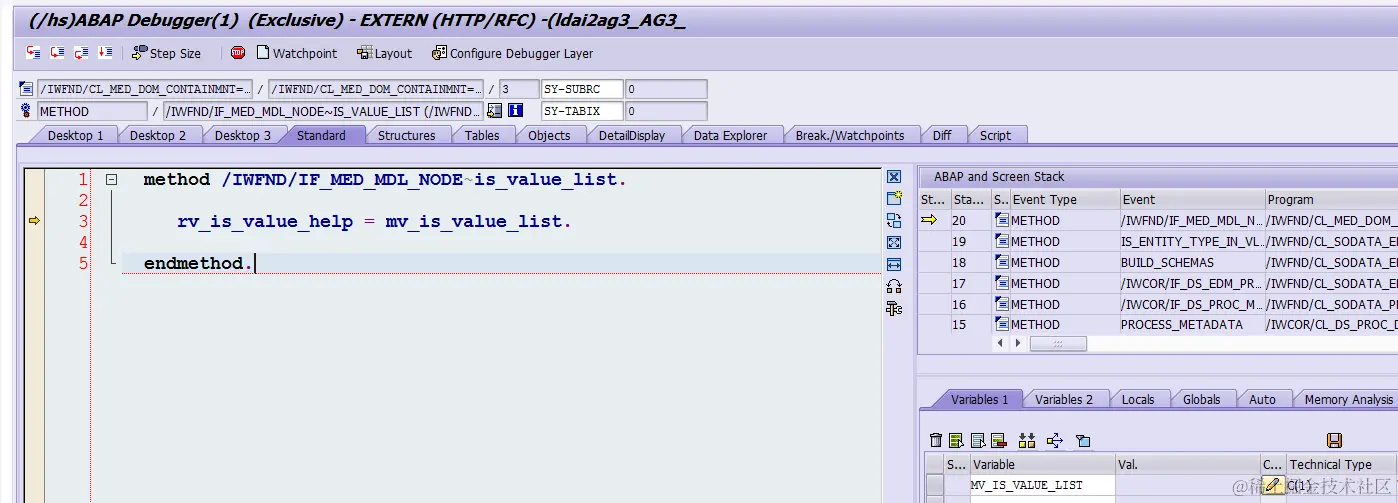Open the Tables tab
This screenshot has height=503, width=1398.
click(x=482, y=135)
